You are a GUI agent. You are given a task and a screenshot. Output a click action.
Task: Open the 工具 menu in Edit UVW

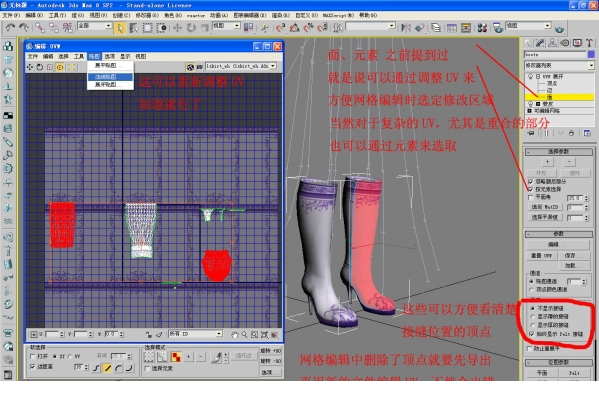point(79,57)
